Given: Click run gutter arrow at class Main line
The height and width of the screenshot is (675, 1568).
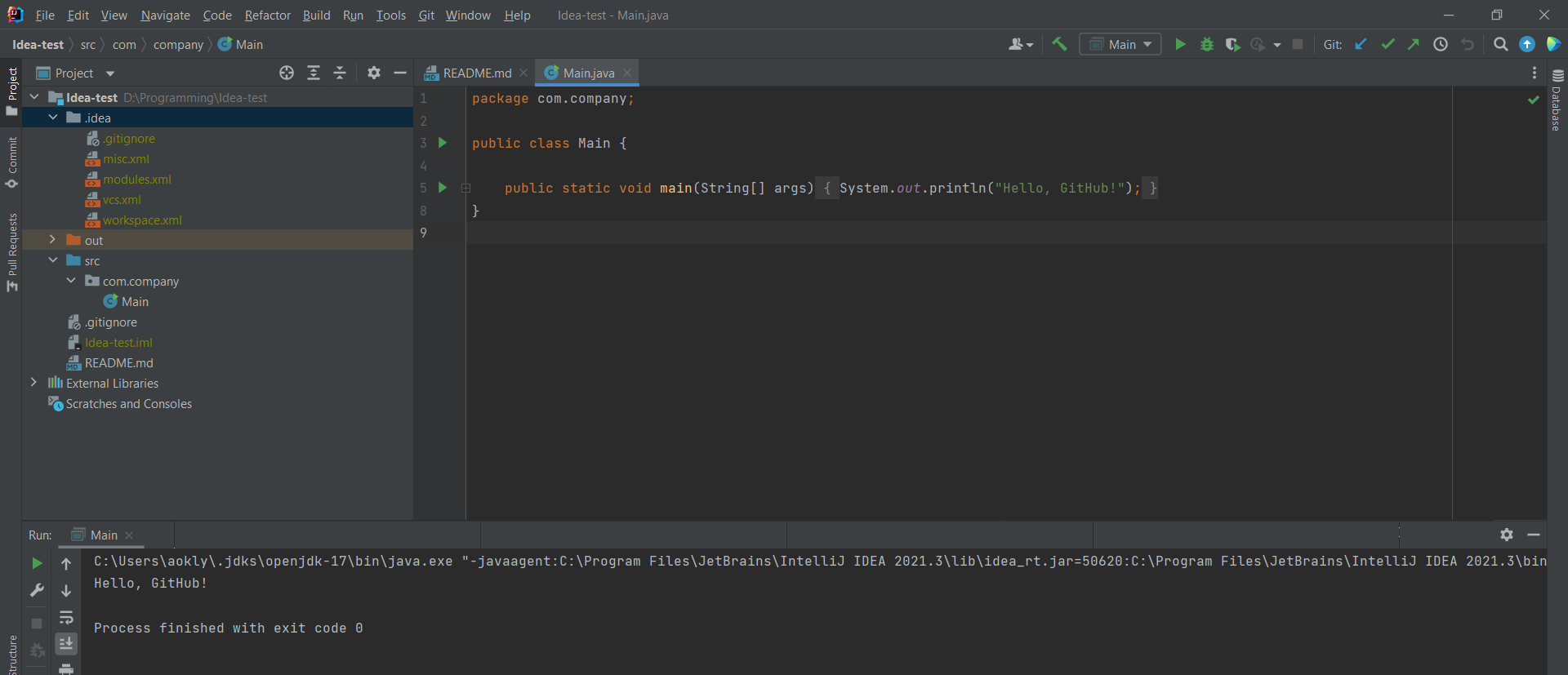Looking at the screenshot, I should [443, 143].
